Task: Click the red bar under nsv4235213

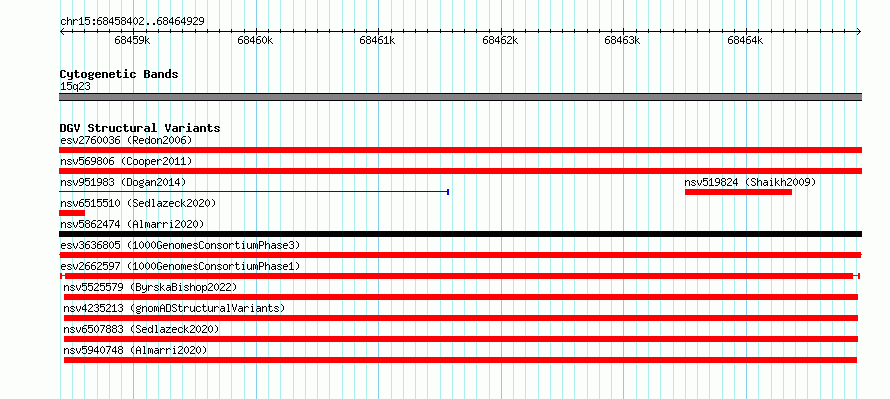Action: 461,318
